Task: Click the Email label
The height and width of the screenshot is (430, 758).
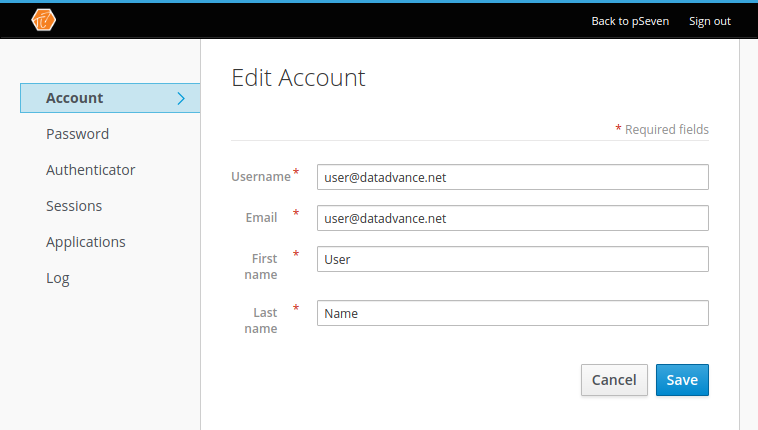Action: pyautogui.click(x=262, y=218)
